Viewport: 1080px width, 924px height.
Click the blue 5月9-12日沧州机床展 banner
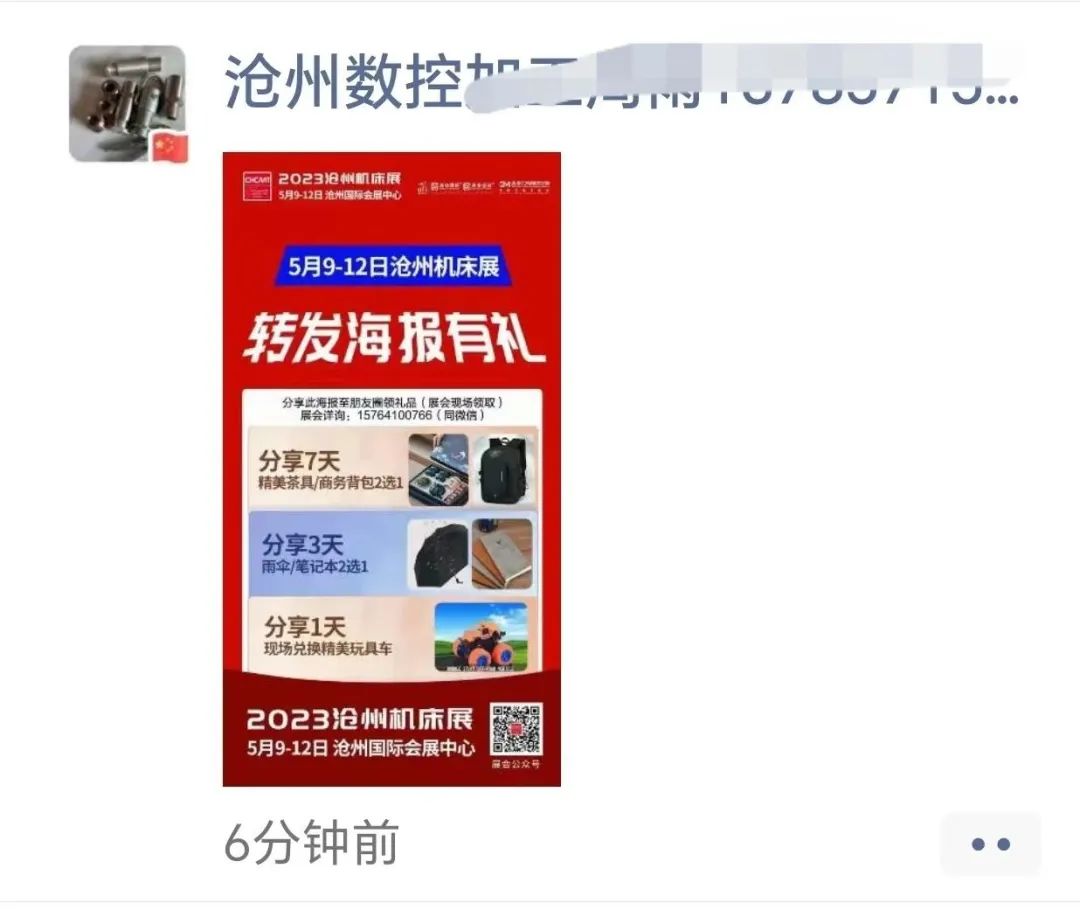[393, 266]
